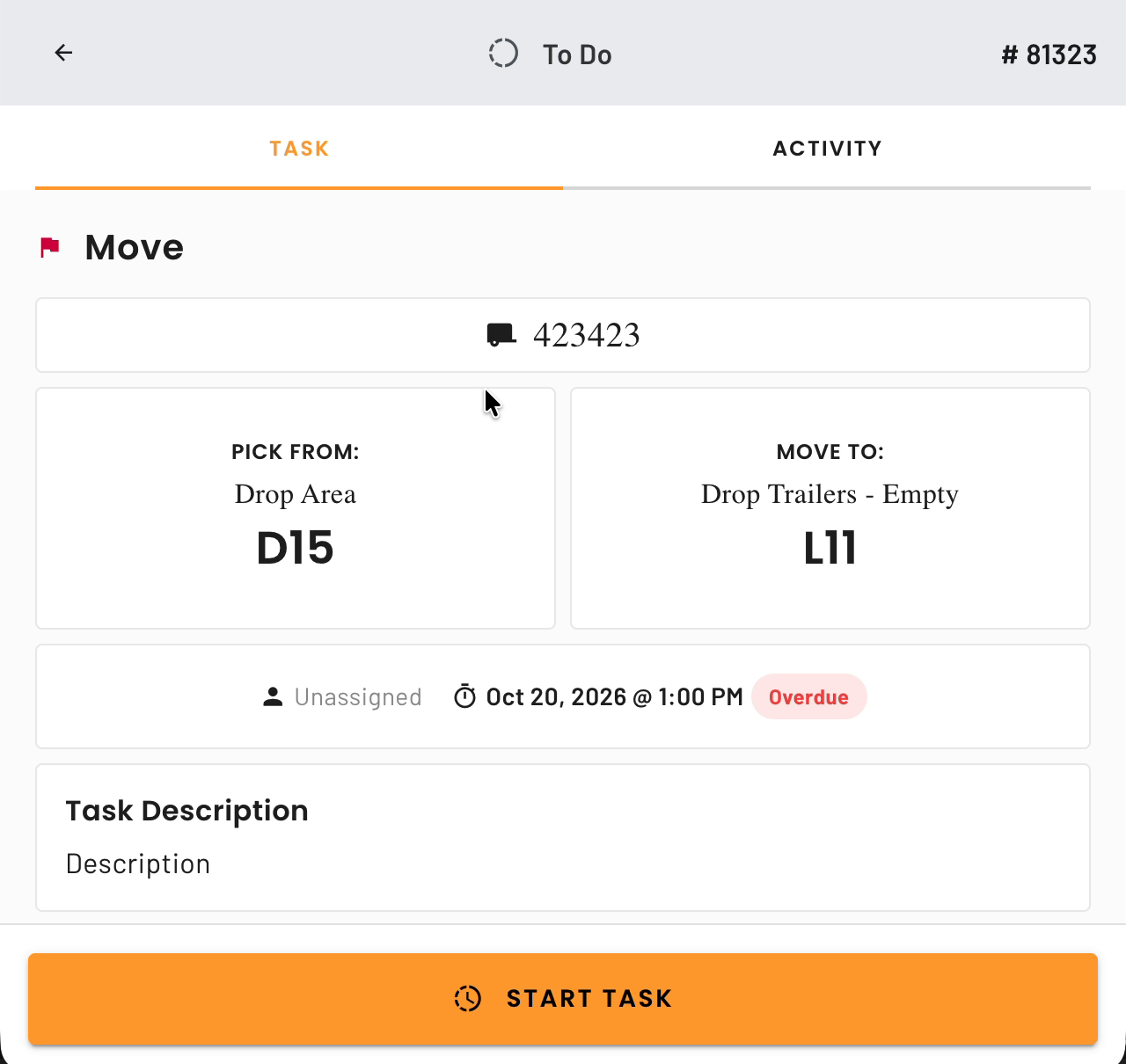The height and width of the screenshot is (1064, 1126).
Task: Click the task number # 81323
Action: (1049, 55)
